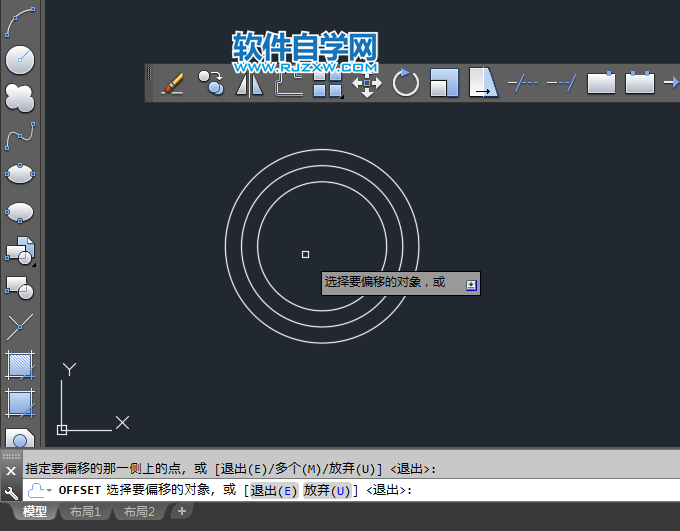Screen dimensions: 680x531
Task: Click the Rotate tool icon
Action: point(406,83)
